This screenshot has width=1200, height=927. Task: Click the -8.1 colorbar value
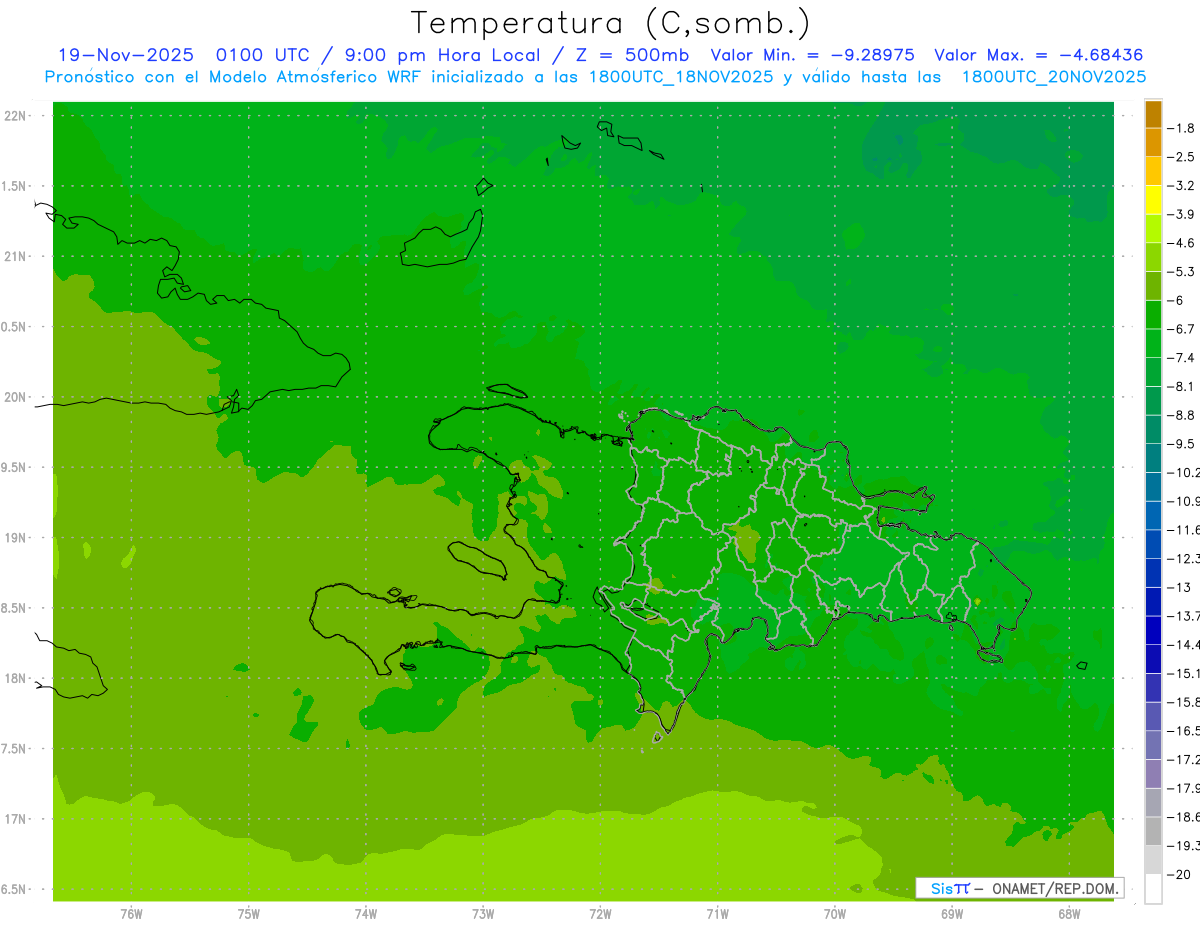pyautogui.click(x=1182, y=386)
